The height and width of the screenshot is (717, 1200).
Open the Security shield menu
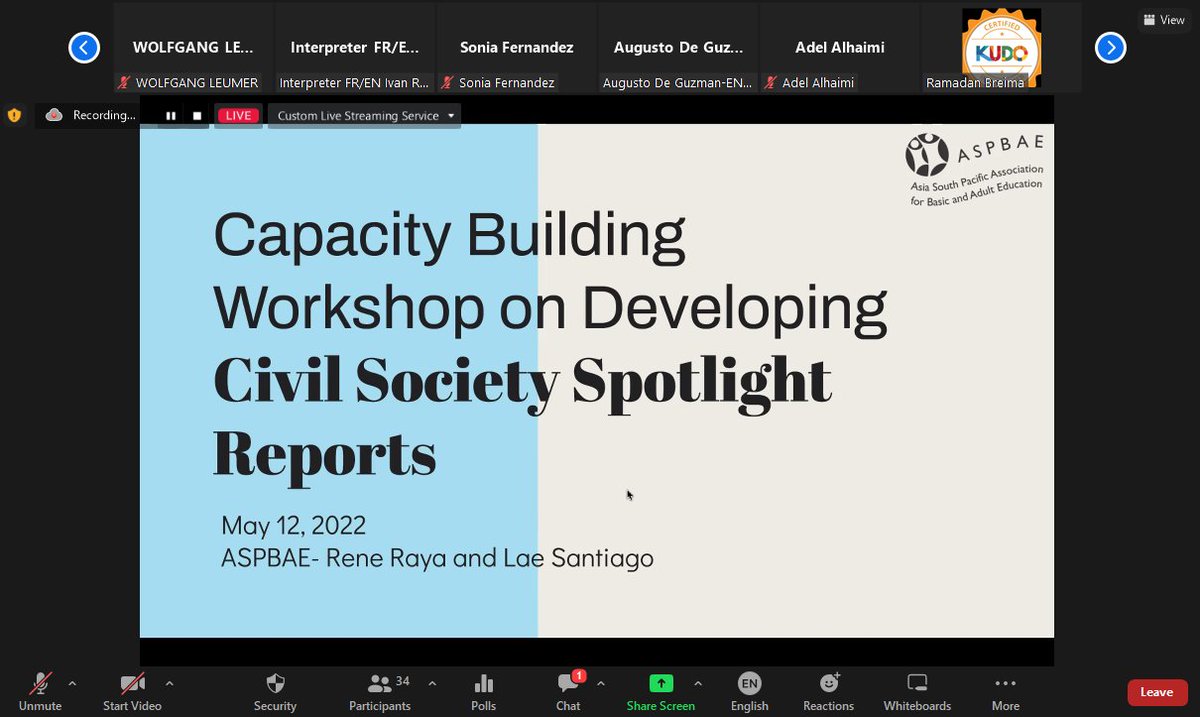pos(275,691)
